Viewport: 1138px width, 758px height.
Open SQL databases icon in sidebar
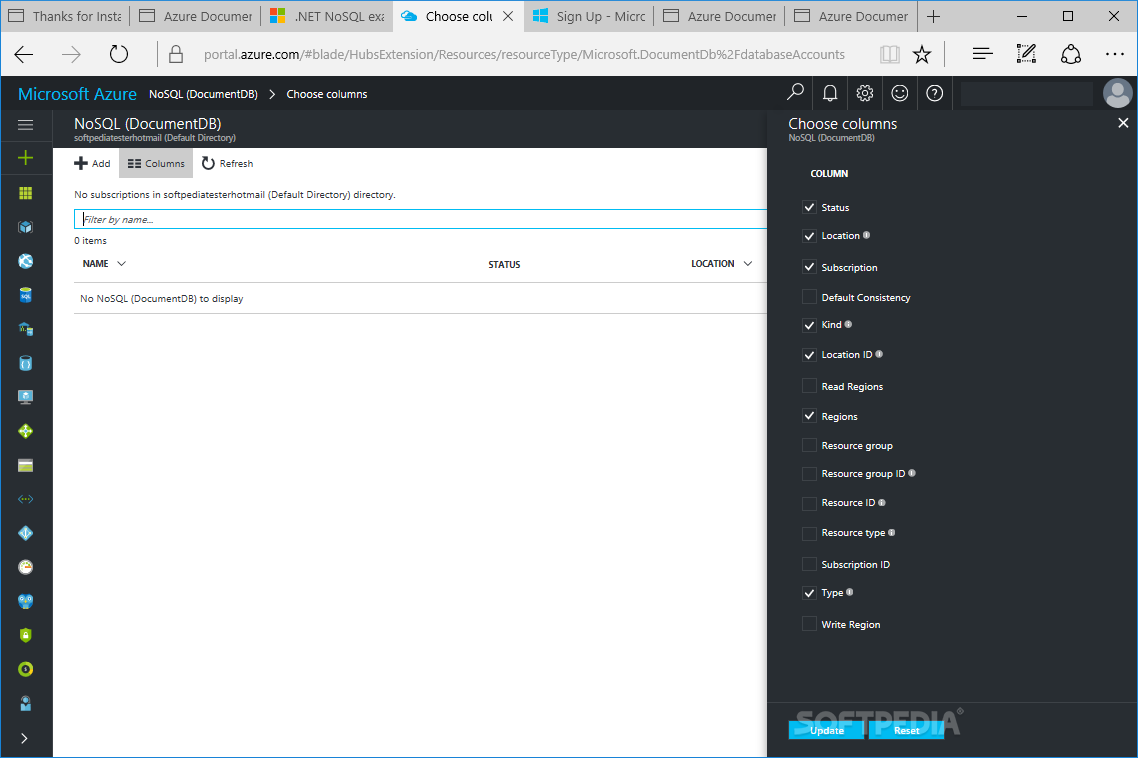coord(25,296)
